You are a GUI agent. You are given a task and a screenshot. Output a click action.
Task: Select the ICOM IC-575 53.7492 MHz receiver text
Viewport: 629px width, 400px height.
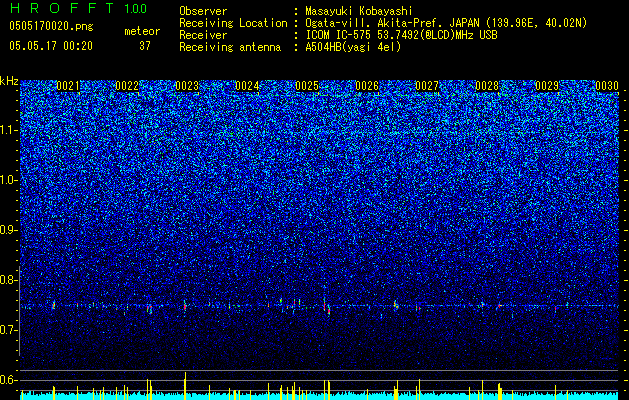pos(401,35)
